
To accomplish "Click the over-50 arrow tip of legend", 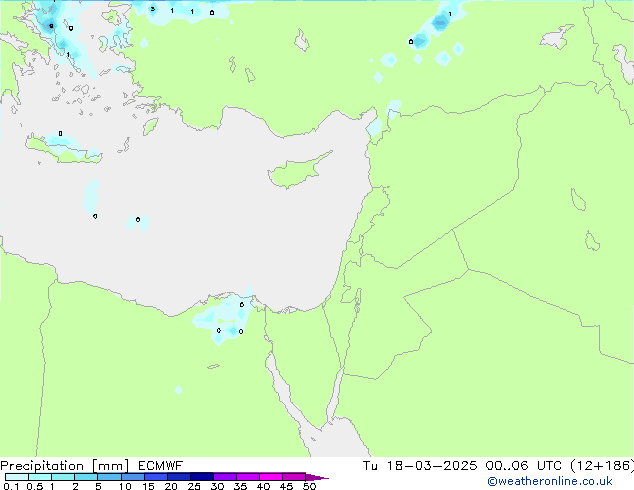I will point(317,477).
